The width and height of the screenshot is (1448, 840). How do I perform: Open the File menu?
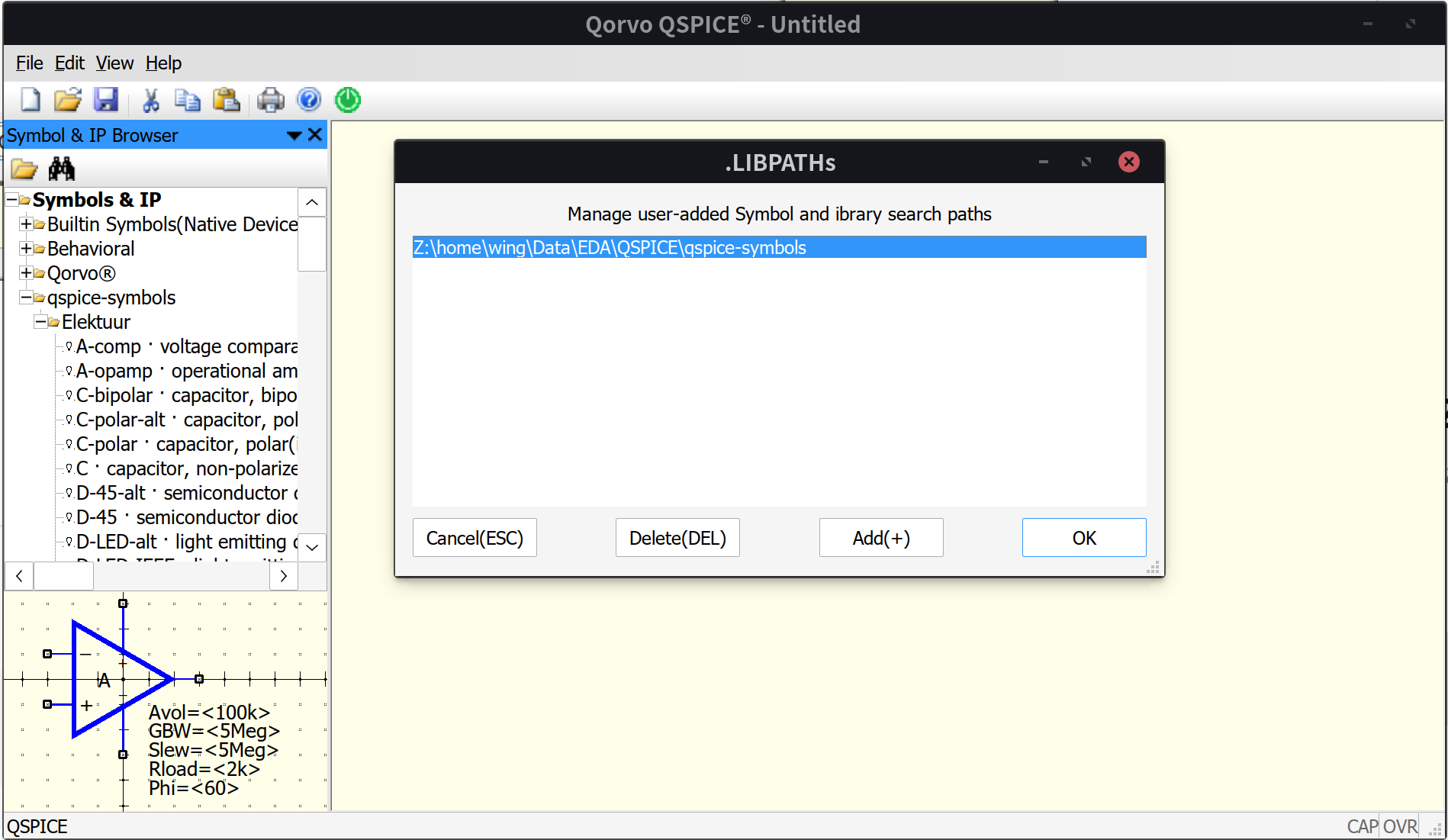[29, 63]
